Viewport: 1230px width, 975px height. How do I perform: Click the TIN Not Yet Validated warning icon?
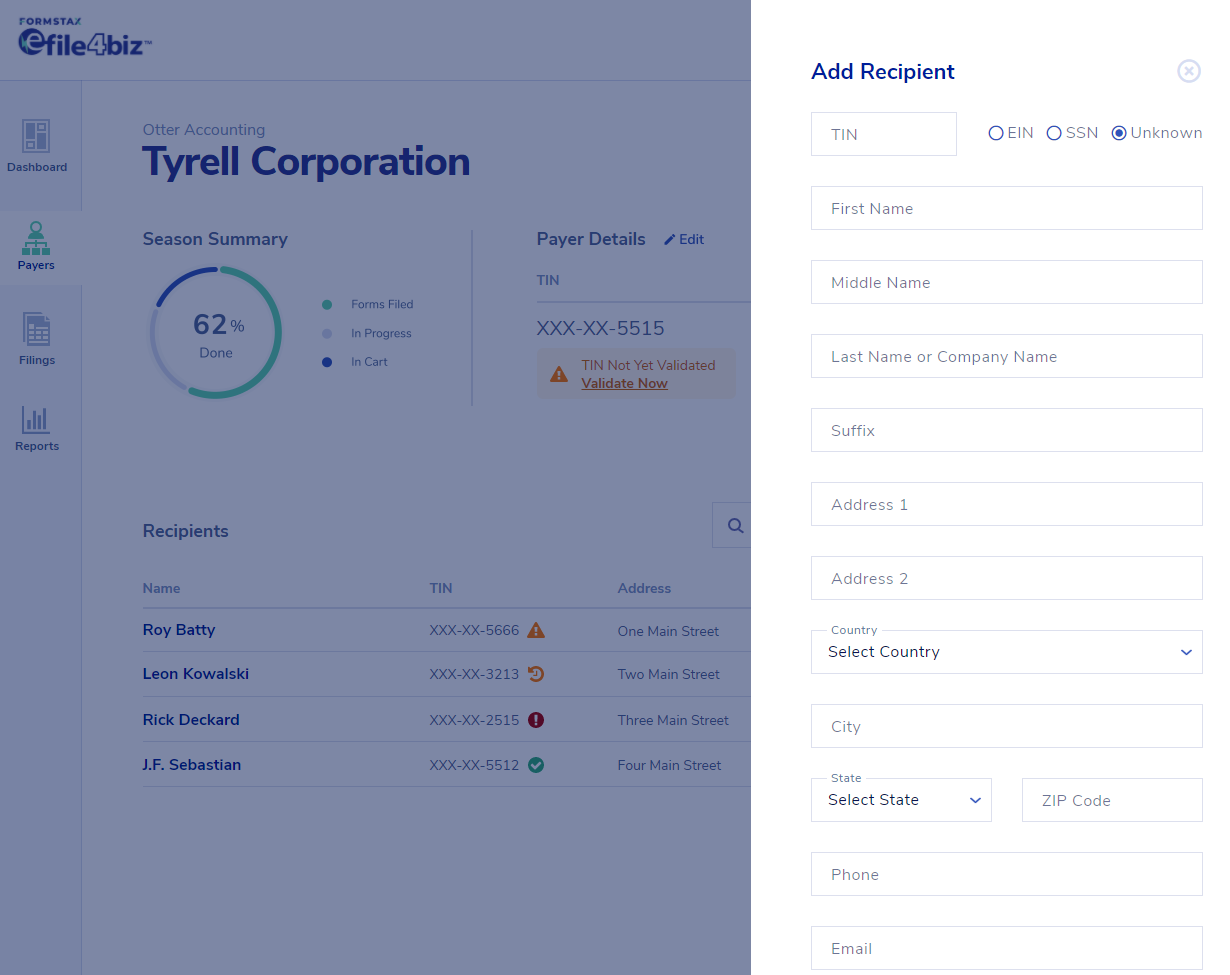tap(560, 374)
